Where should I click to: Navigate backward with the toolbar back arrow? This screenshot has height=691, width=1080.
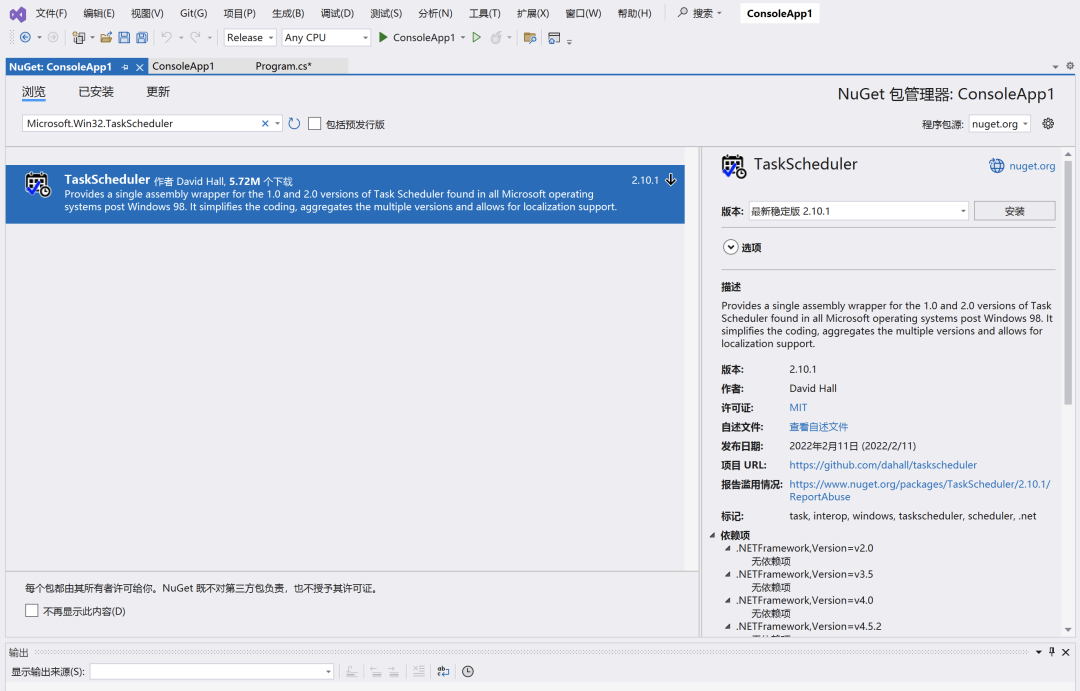tap(25, 38)
